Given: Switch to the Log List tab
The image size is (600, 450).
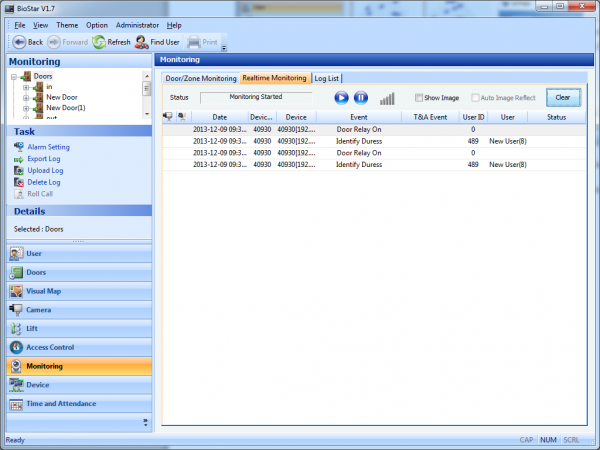Looking at the screenshot, I should pyautogui.click(x=326, y=78).
